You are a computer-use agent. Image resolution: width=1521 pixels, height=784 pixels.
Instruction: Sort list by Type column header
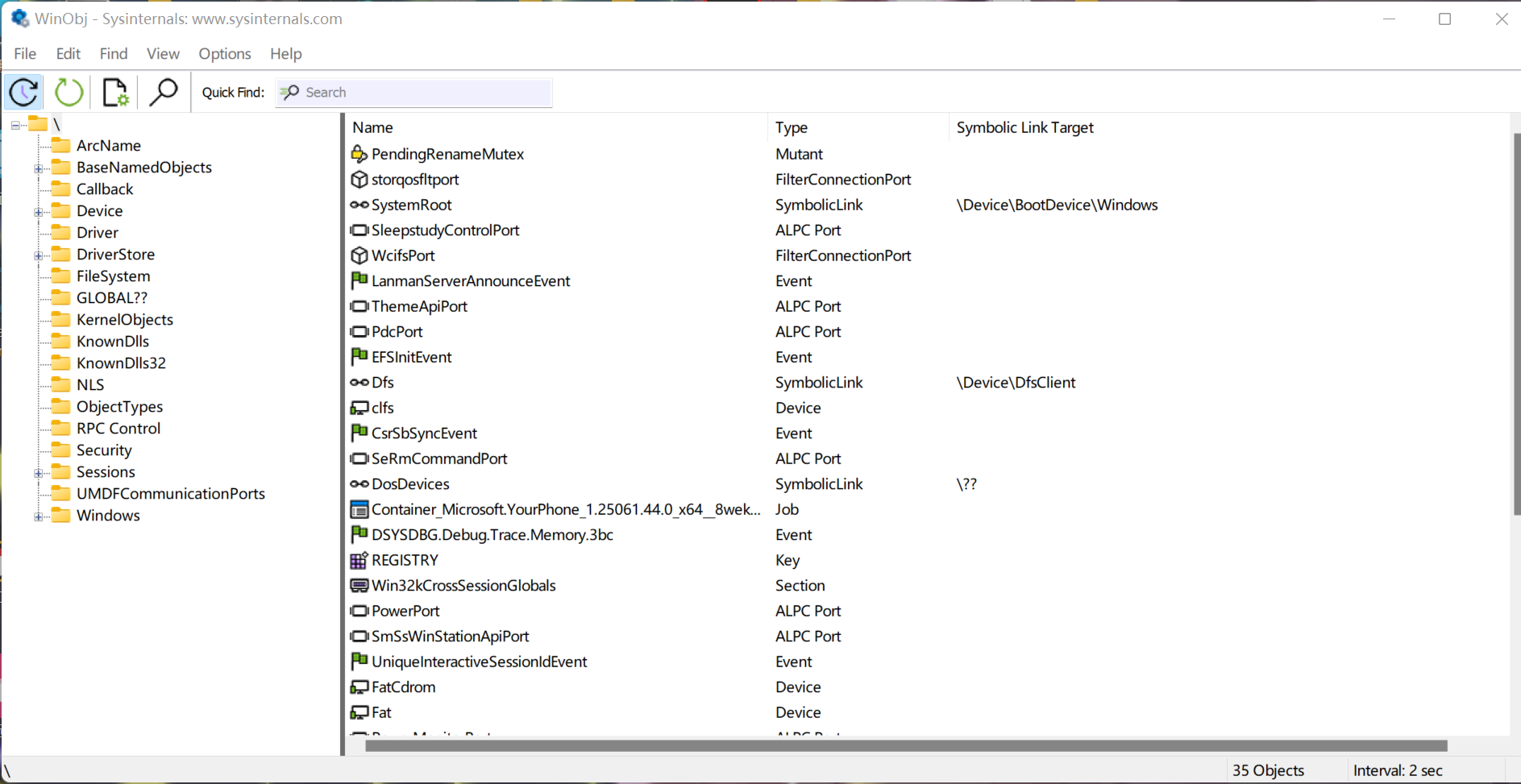pyautogui.click(x=792, y=127)
